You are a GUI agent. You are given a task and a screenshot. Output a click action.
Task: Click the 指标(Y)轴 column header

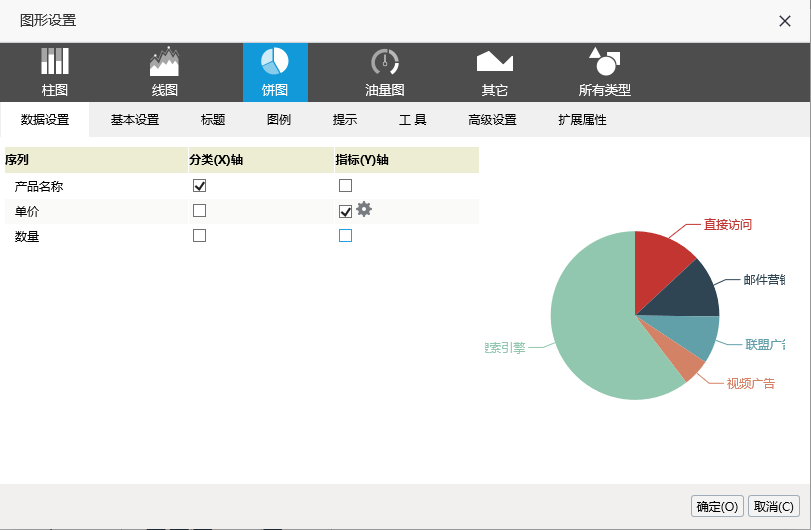(407, 160)
